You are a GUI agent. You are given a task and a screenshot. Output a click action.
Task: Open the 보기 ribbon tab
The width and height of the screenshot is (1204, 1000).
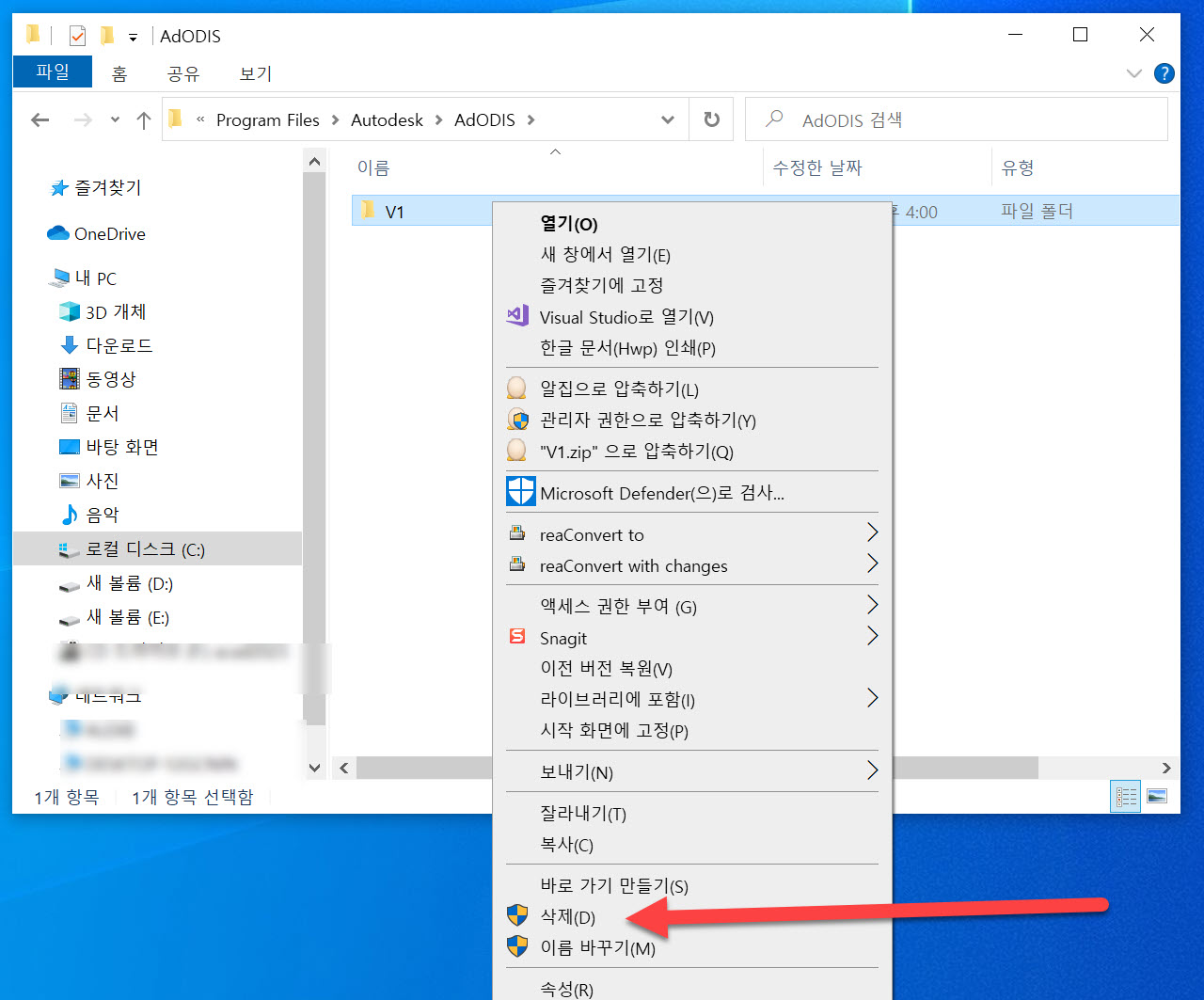pyautogui.click(x=255, y=73)
